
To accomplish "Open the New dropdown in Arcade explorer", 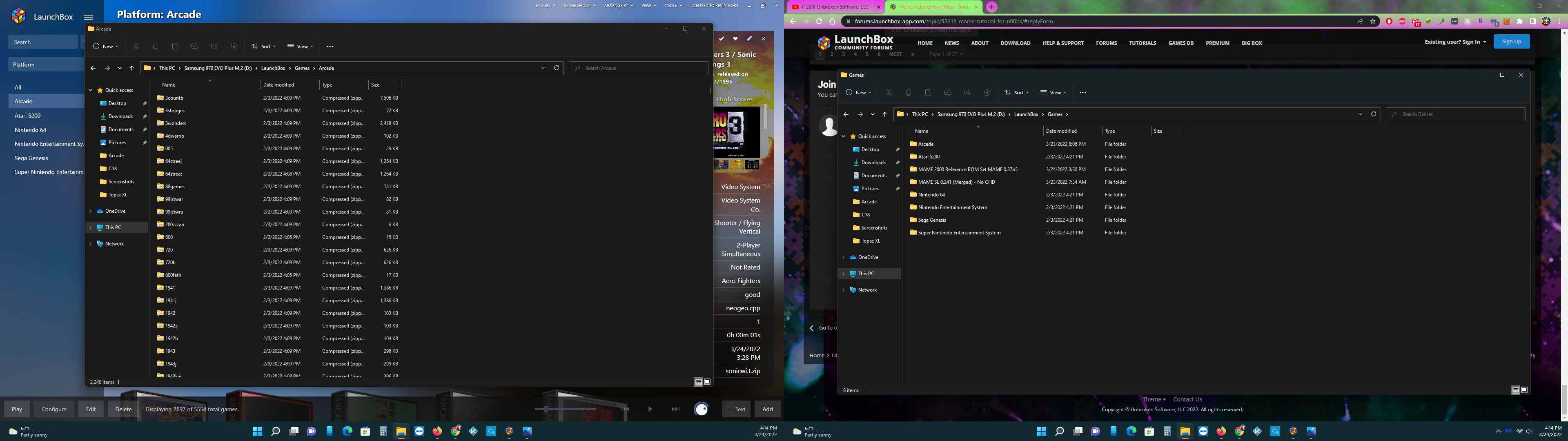I will point(106,46).
